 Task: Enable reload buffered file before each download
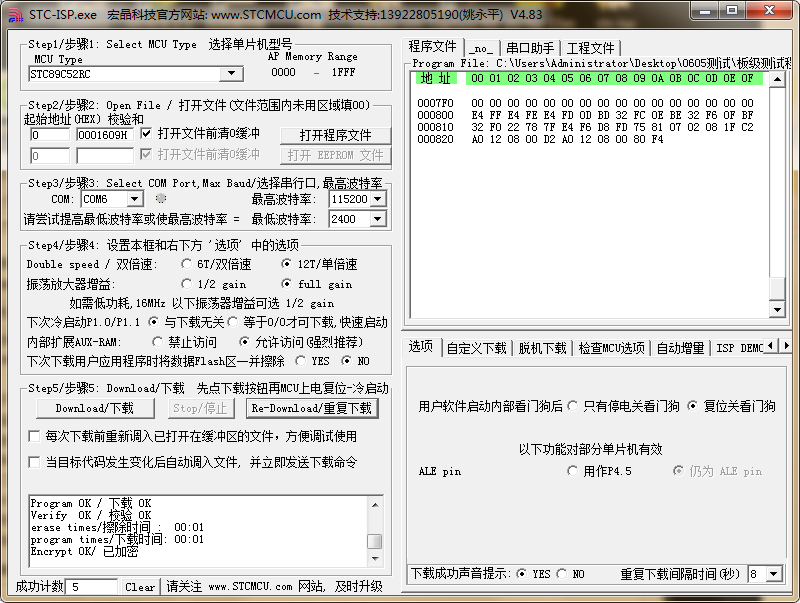(x=34, y=436)
